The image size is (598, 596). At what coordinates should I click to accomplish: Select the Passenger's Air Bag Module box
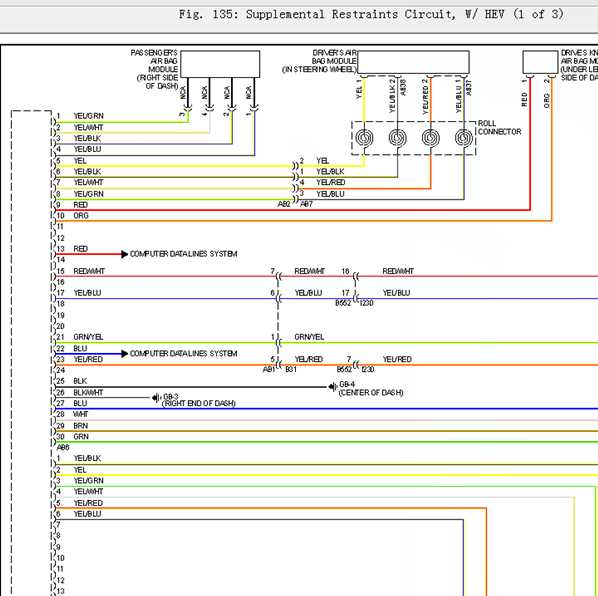pos(220,64)
